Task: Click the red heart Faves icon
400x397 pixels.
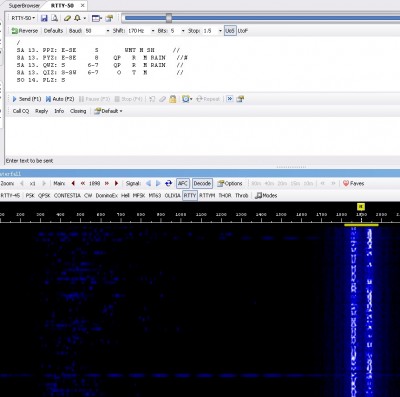Action: tap(346, 183)
